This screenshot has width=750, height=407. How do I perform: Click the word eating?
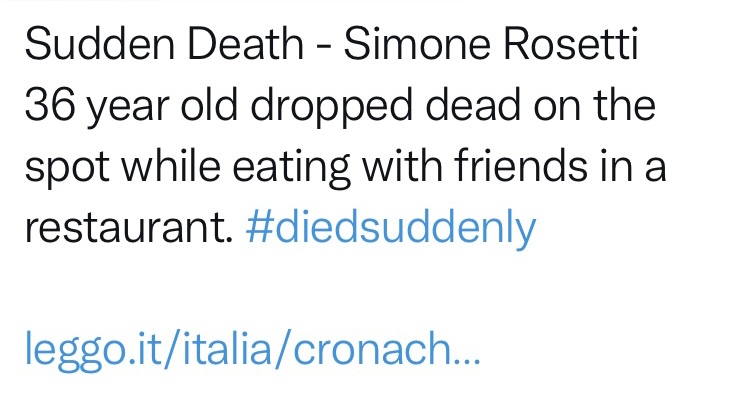coord(291,167)
